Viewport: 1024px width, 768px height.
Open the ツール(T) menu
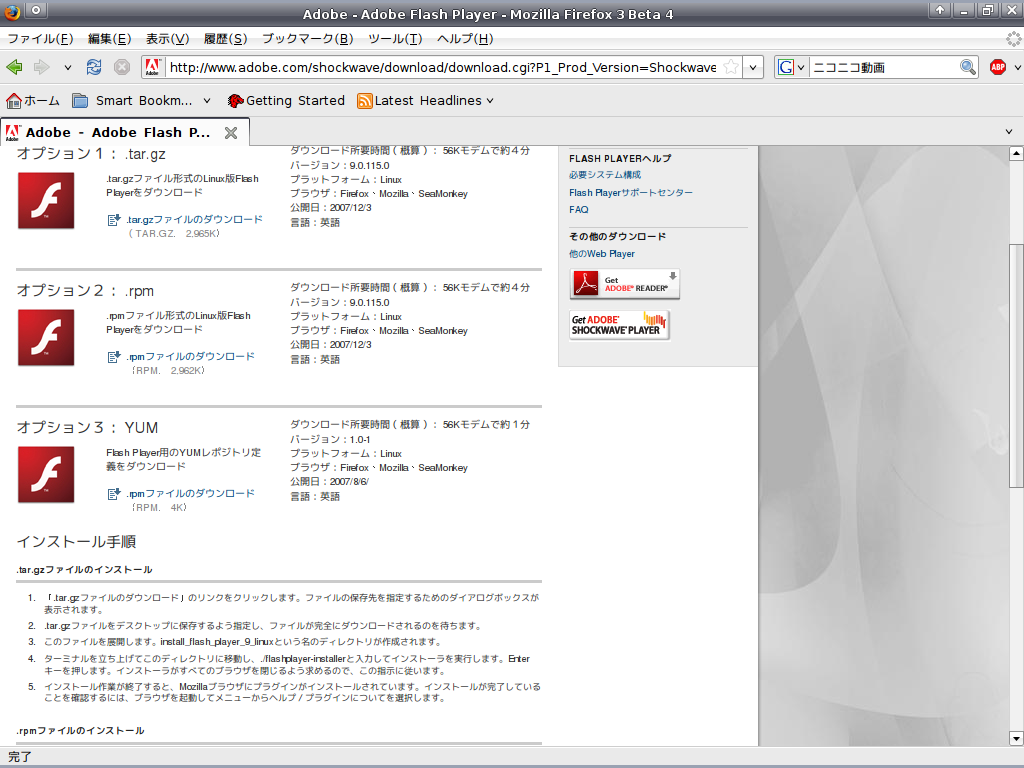395,39
